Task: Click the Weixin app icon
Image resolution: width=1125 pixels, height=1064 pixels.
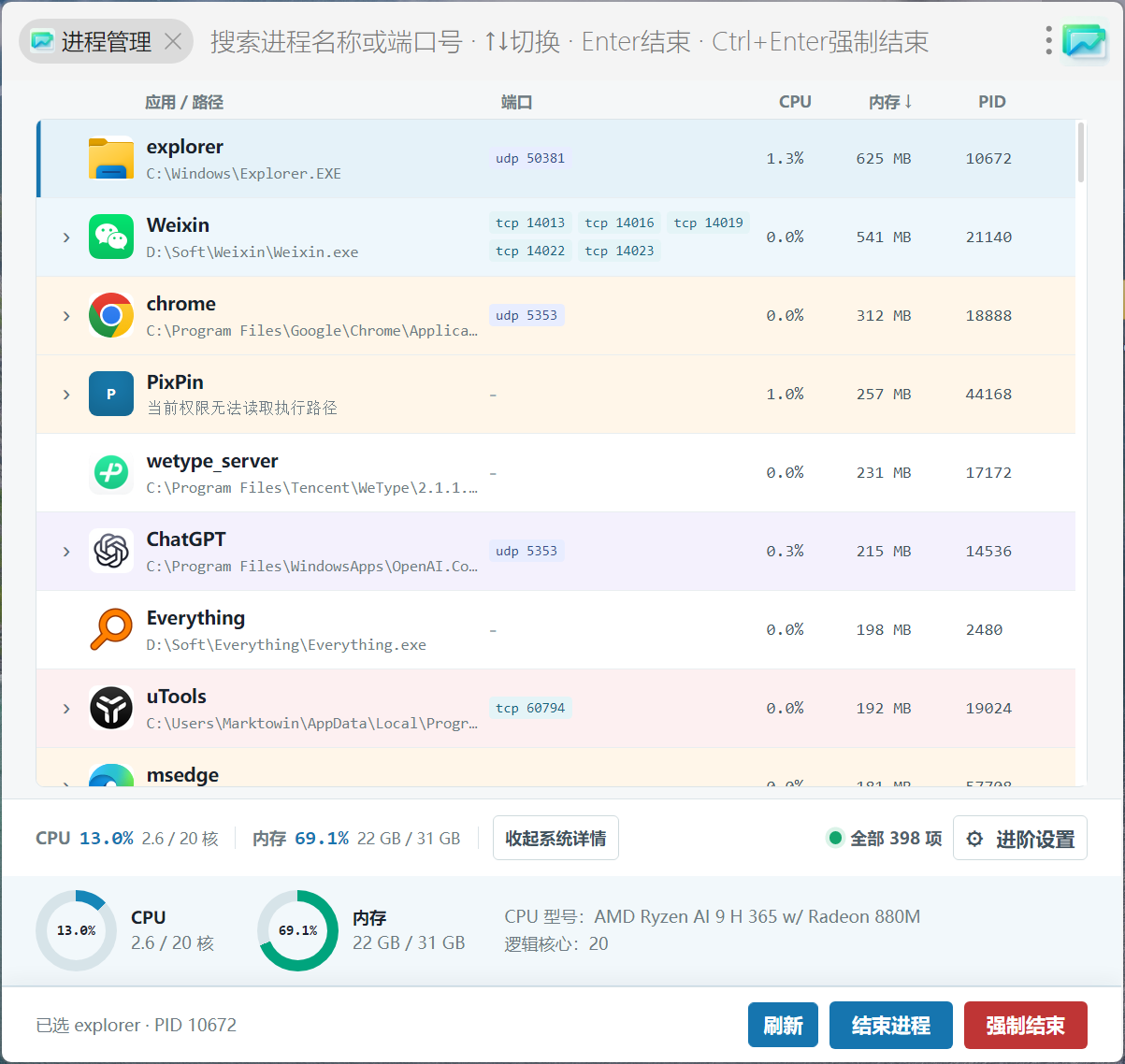Action: 111,237
